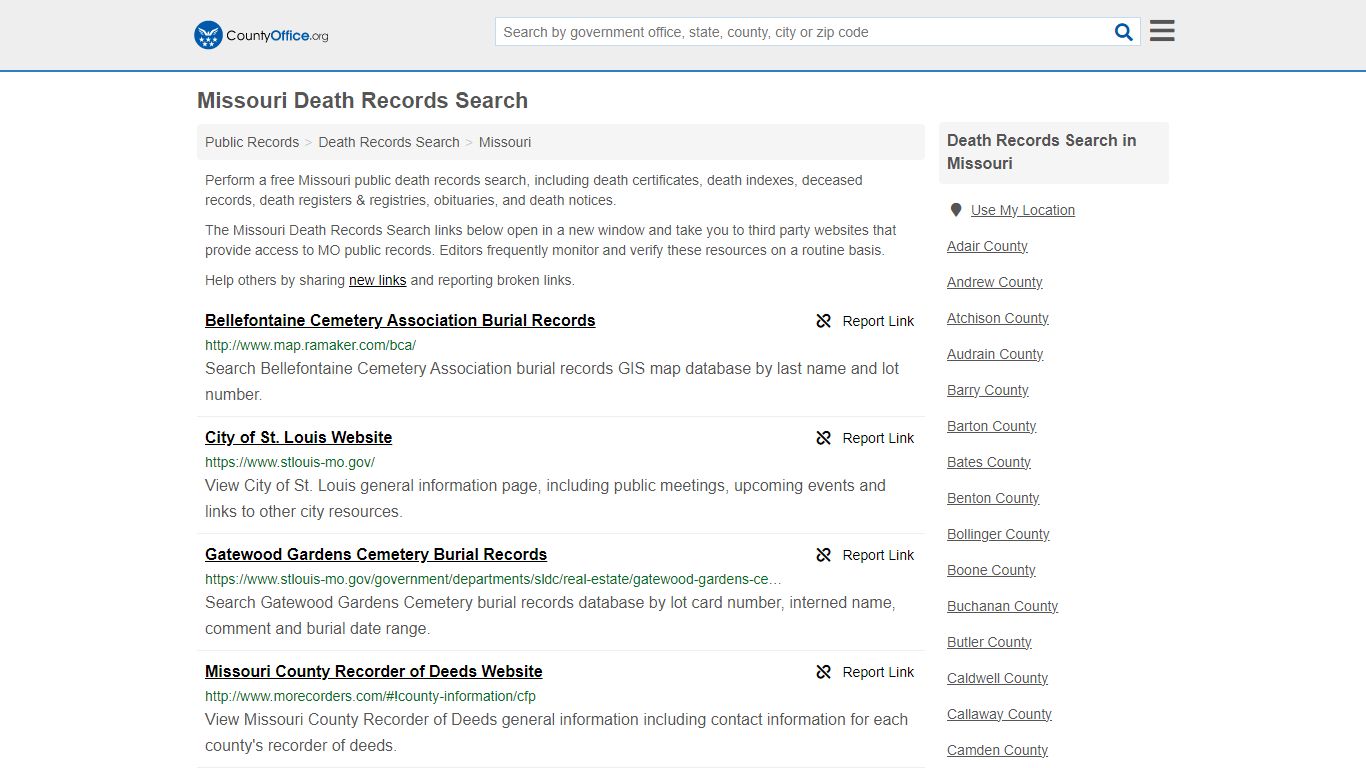Click broken-link icon for City of St. Louis
The image size is (1366, 768).
pyautogui.click(x=824, y=438)
